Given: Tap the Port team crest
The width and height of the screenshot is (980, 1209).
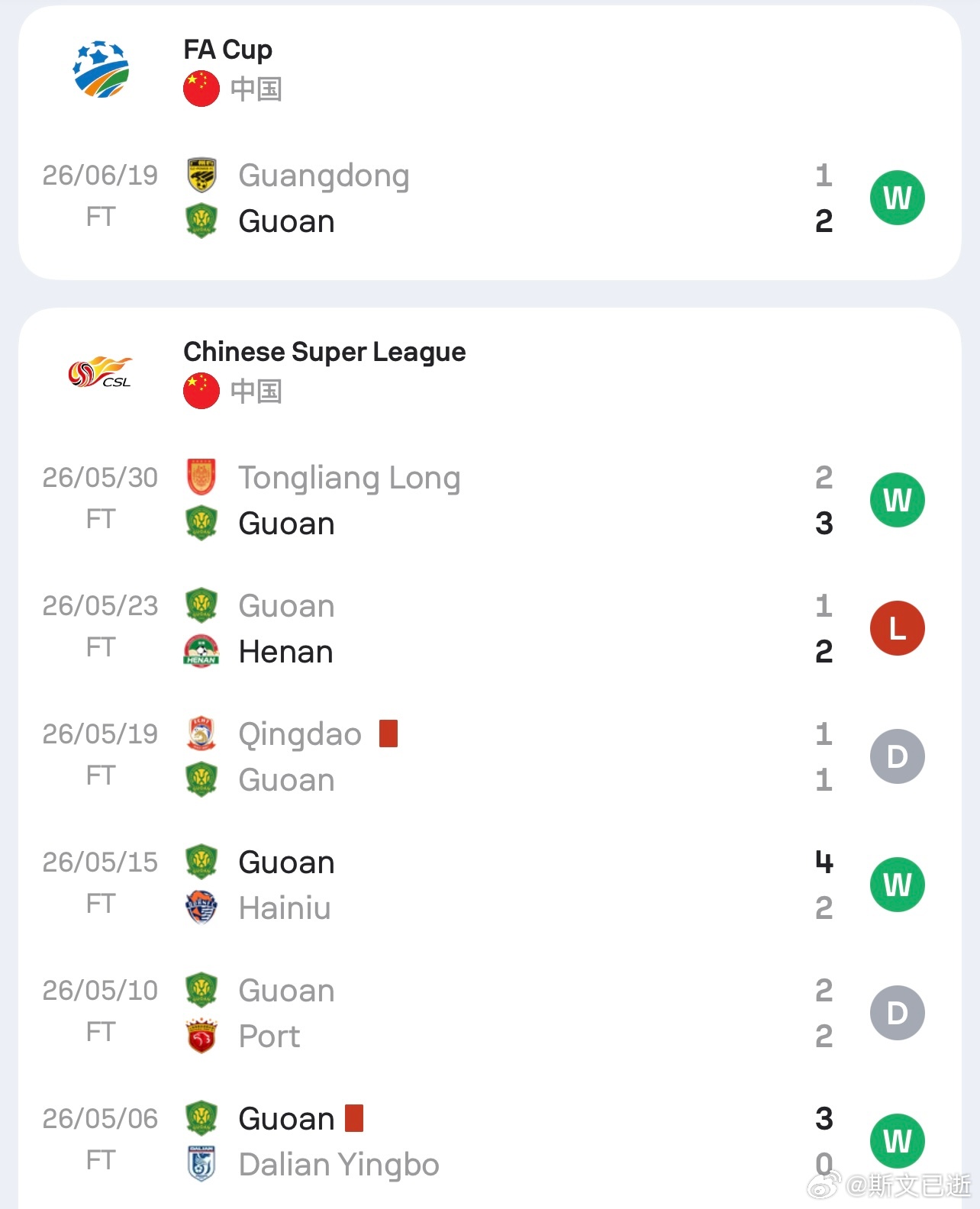Looking at the screenshot, I should [201, 1036].
